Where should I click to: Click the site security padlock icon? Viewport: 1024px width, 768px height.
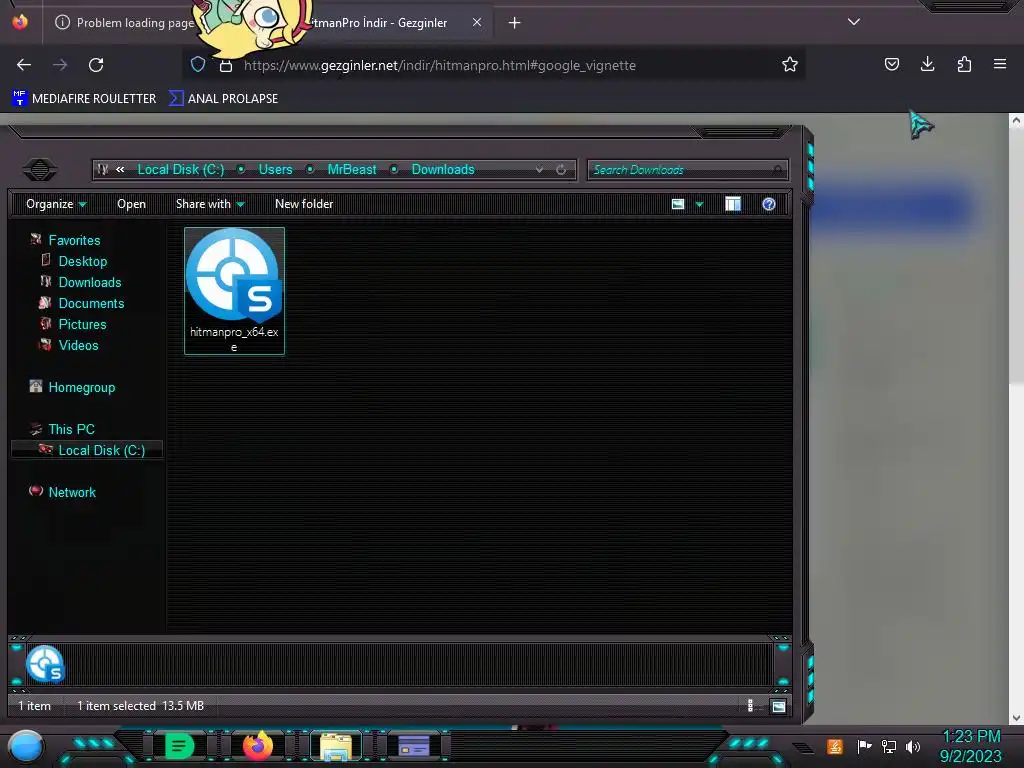225,65
